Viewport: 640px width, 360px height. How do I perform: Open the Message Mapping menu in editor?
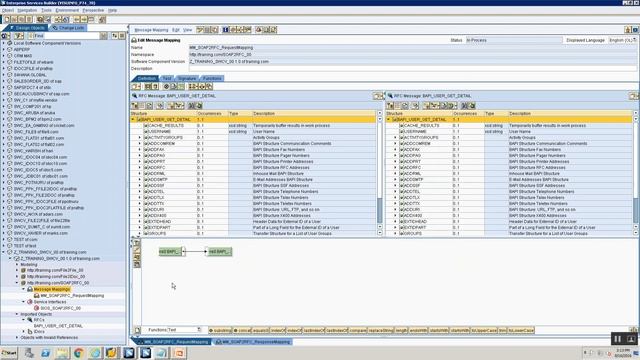click(x=151, y=30)
